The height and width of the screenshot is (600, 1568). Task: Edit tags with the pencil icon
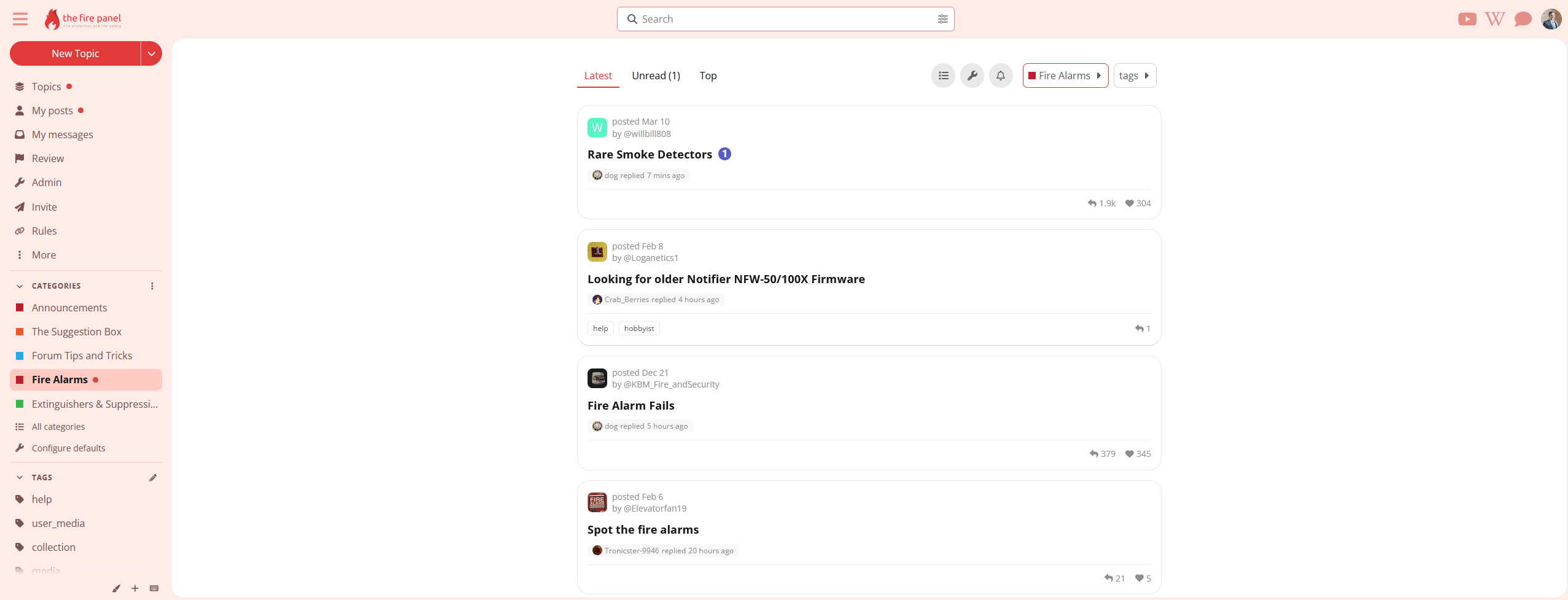tap(153, 478)
